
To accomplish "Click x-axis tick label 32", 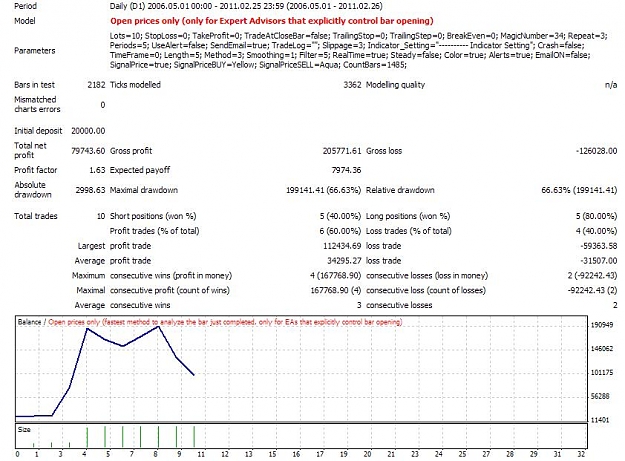I will pos(581,454).
